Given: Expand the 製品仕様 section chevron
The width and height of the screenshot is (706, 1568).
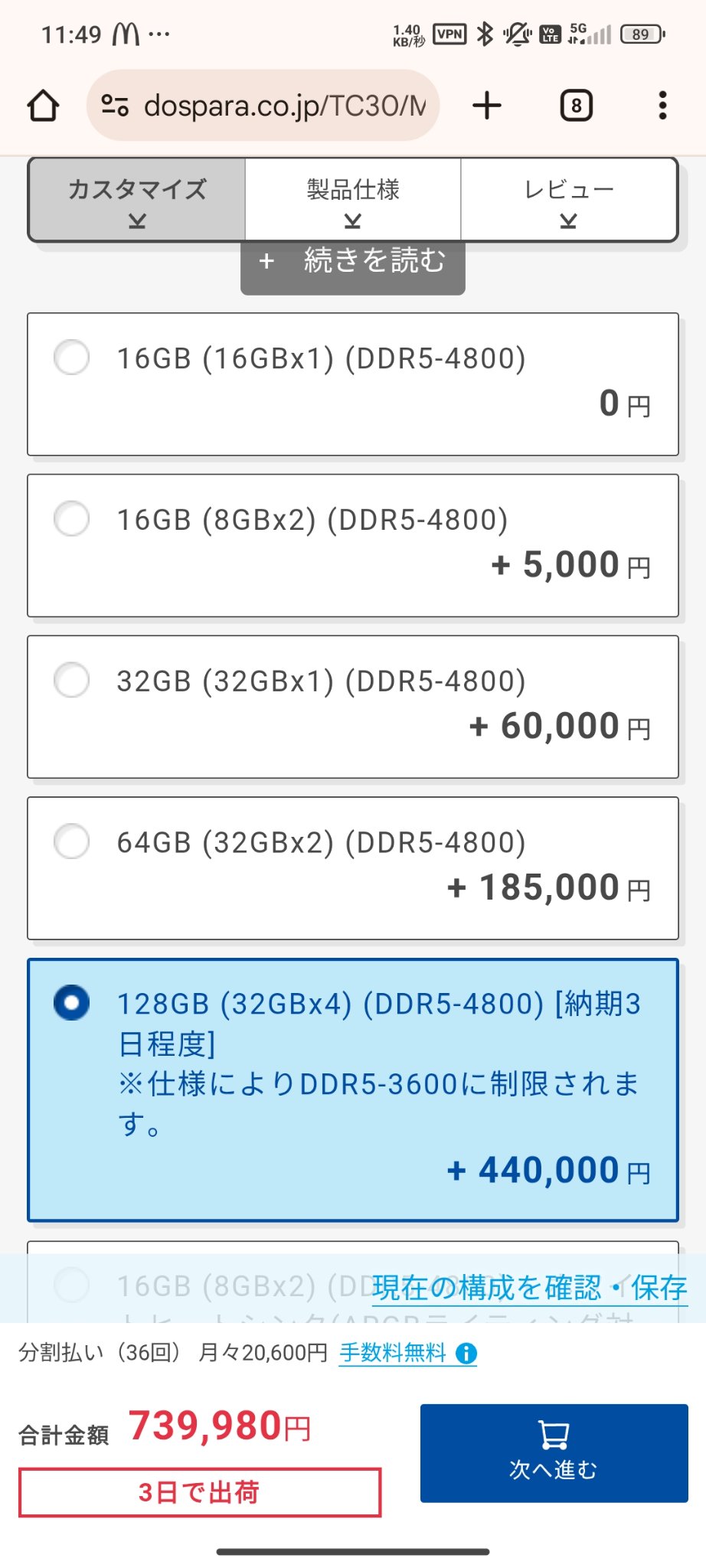Looking at the screenshot, I should pos(353,221).
